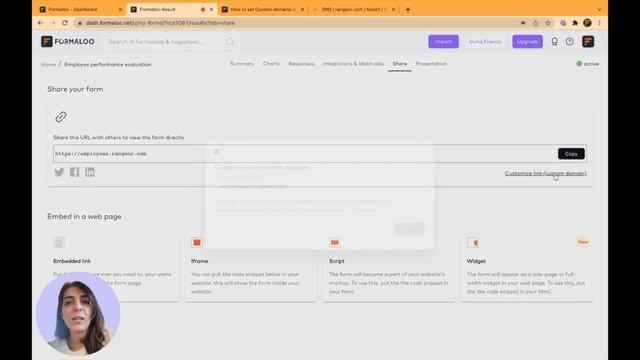Open Customize link (custom domain)
The width and height of the screenshot is (640, 360).
tap(545, 173)
